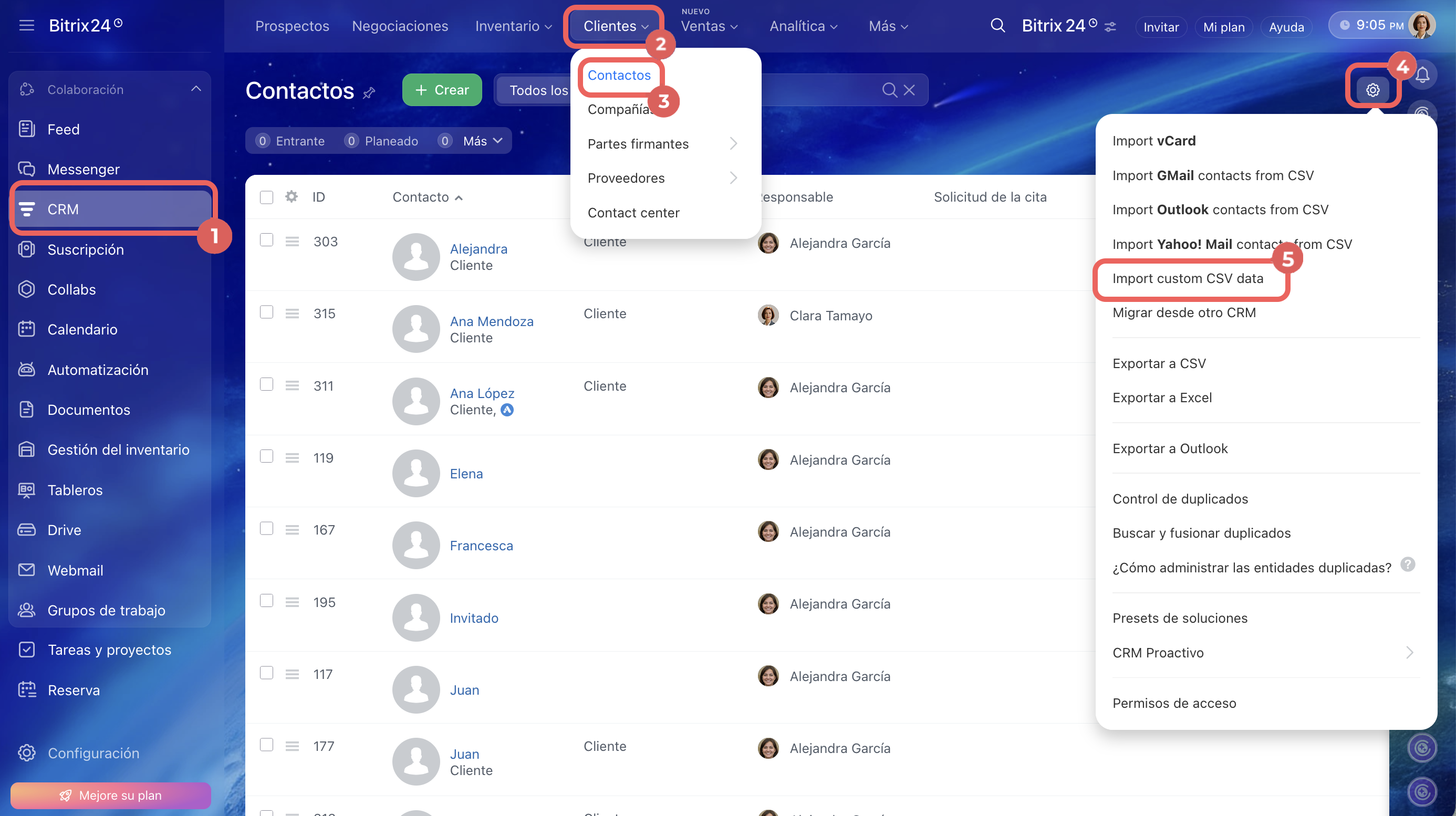
Task: Open the search magnifier in top bar
Action: pos(997,25)
